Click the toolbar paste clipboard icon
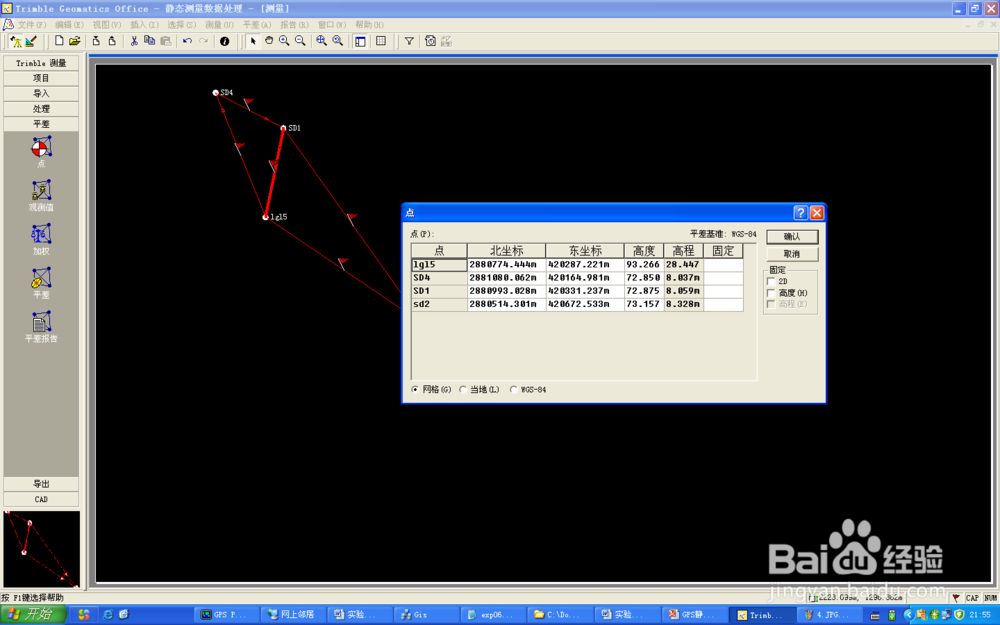This screenshot has height=625, width=1000. tap(166, 41)
